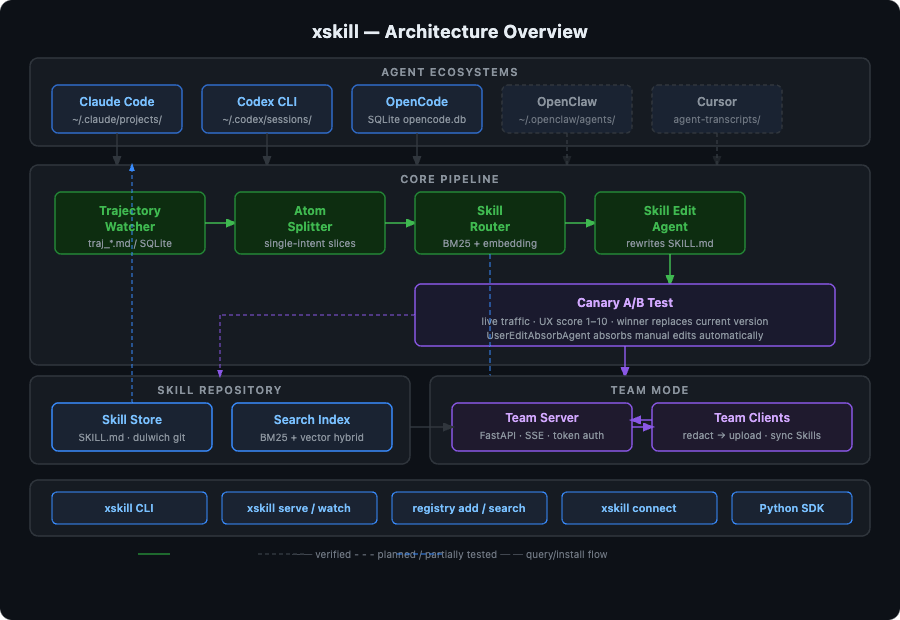Image resolution: width=900 pixels, height=620 pixels.
Task: Click the Canary A/B Test box
Action: [x=624, y=315]
